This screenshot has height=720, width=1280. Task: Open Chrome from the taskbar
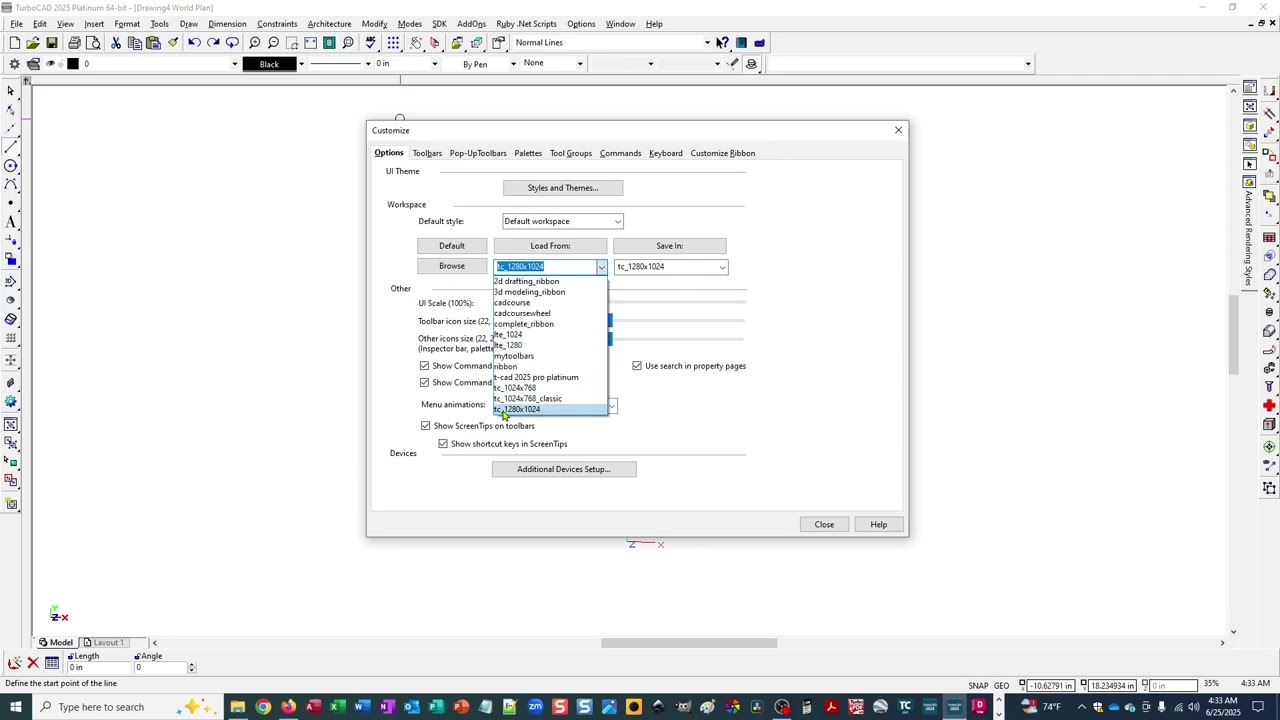pyautogui.click(x=263, y=707)
